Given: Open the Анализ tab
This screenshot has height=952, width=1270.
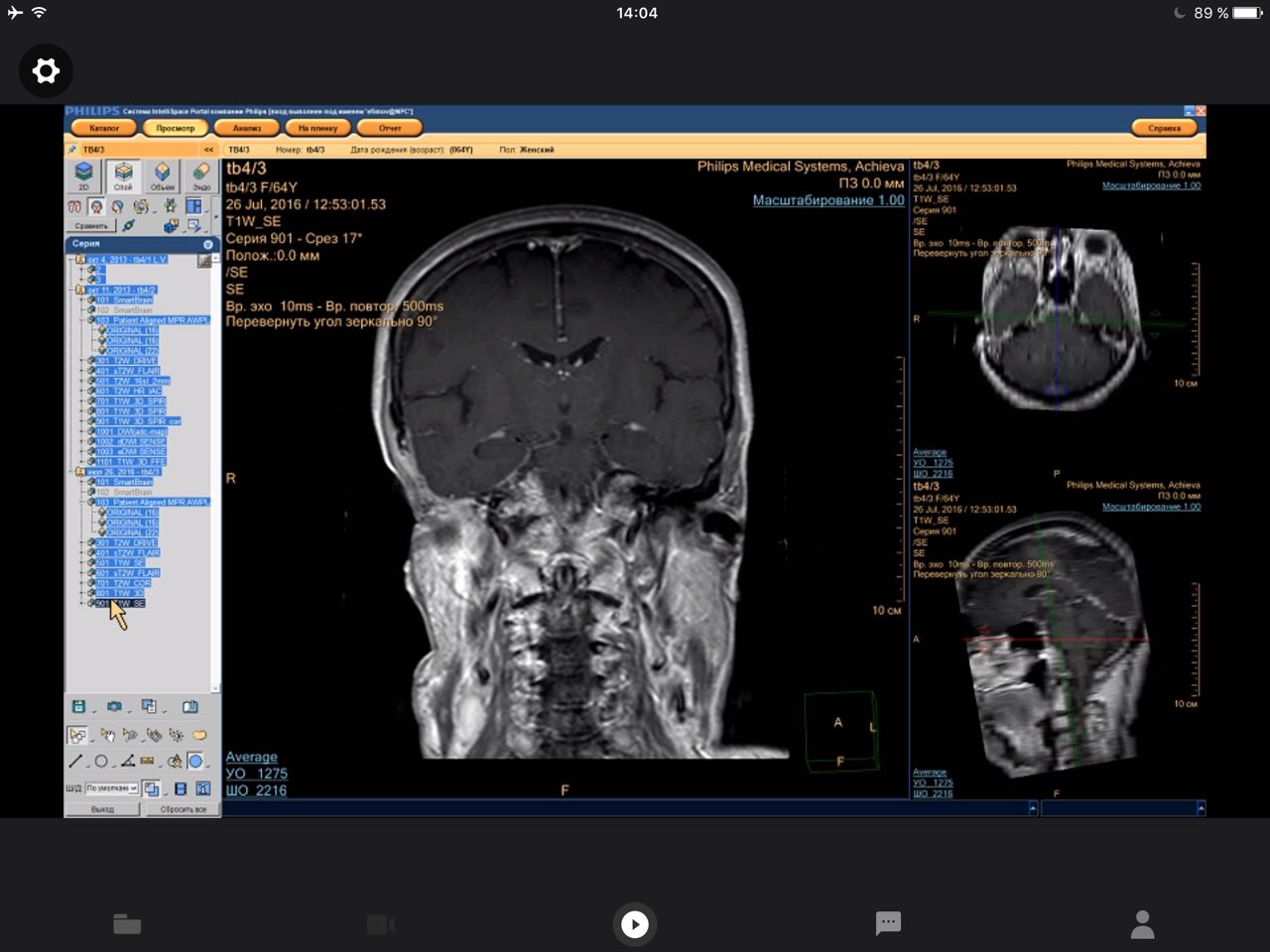Looking at the screenshot, I should pos(247,128).
